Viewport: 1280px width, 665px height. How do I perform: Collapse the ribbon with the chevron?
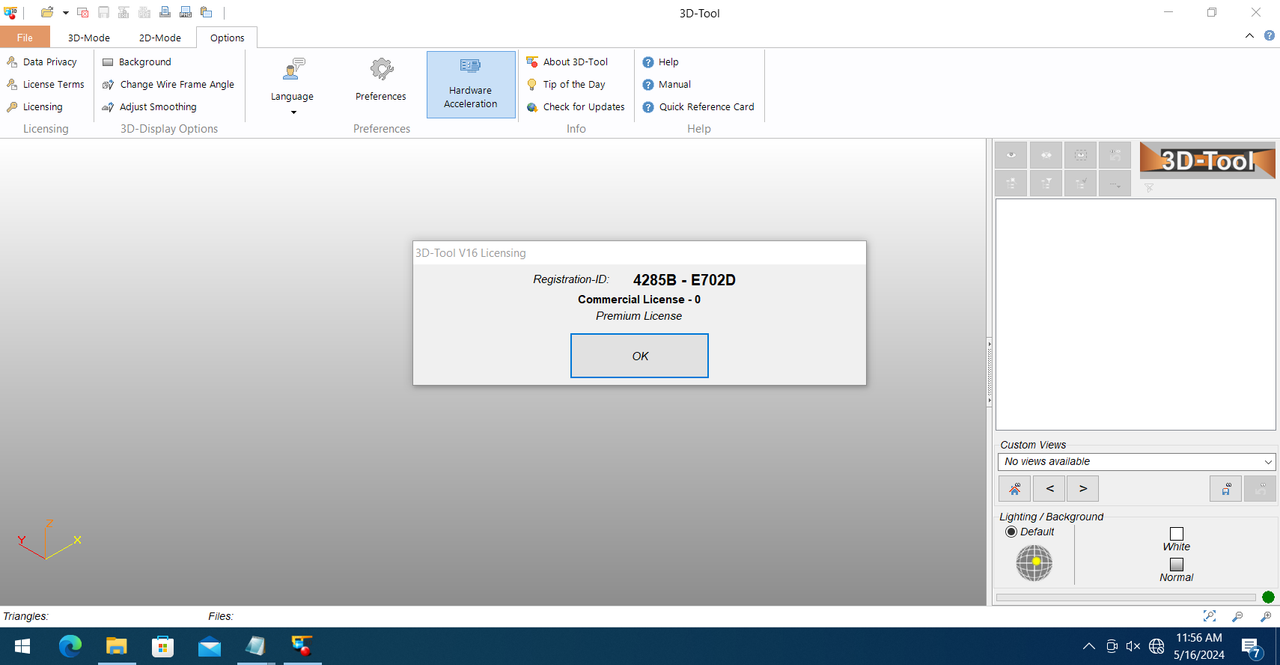pyautogui.click(x=1250, y=36)
